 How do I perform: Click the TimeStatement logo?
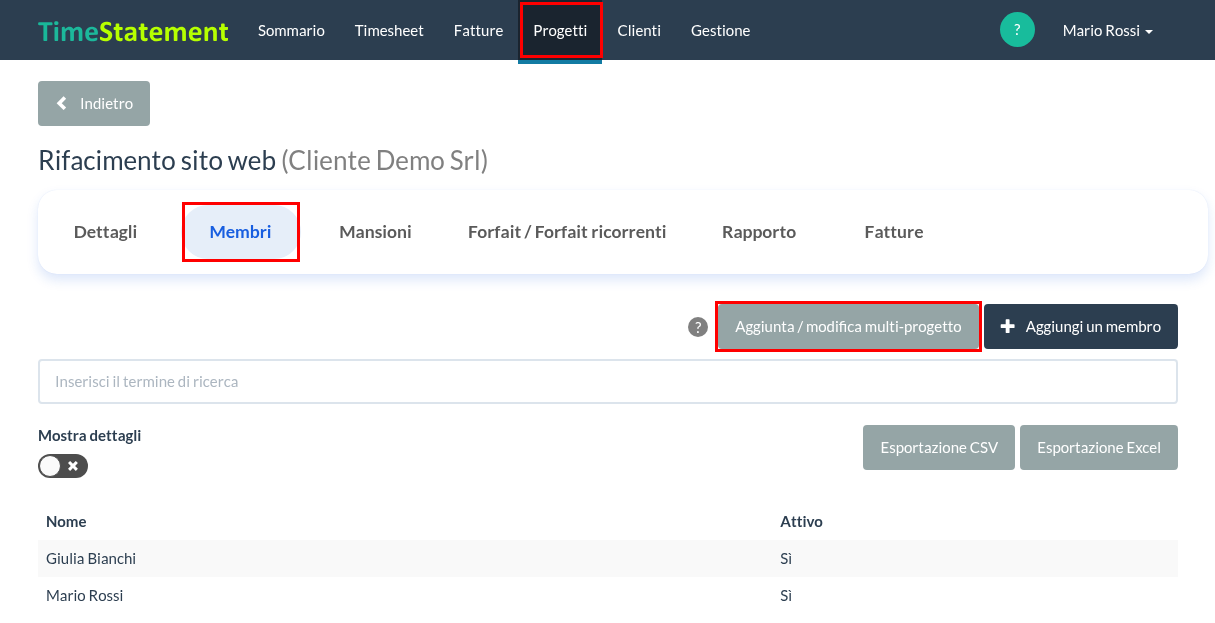tap(134, 31)
